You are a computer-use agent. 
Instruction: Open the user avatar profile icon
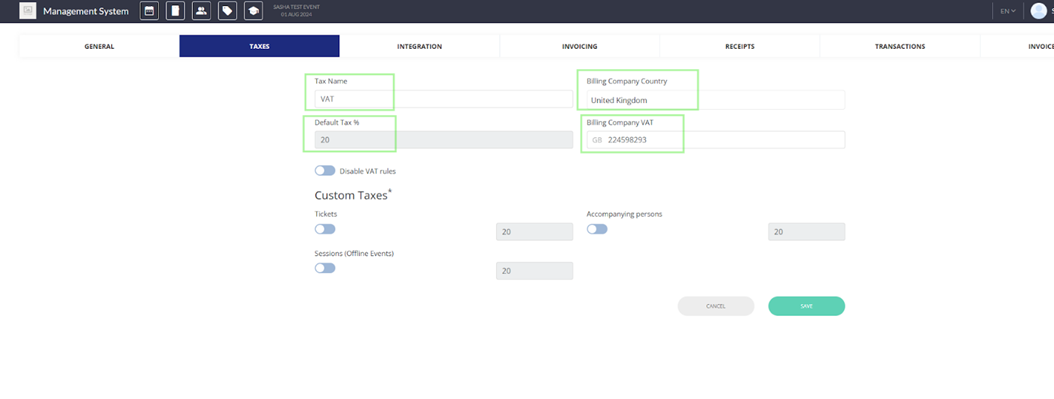pos(1039,11)
